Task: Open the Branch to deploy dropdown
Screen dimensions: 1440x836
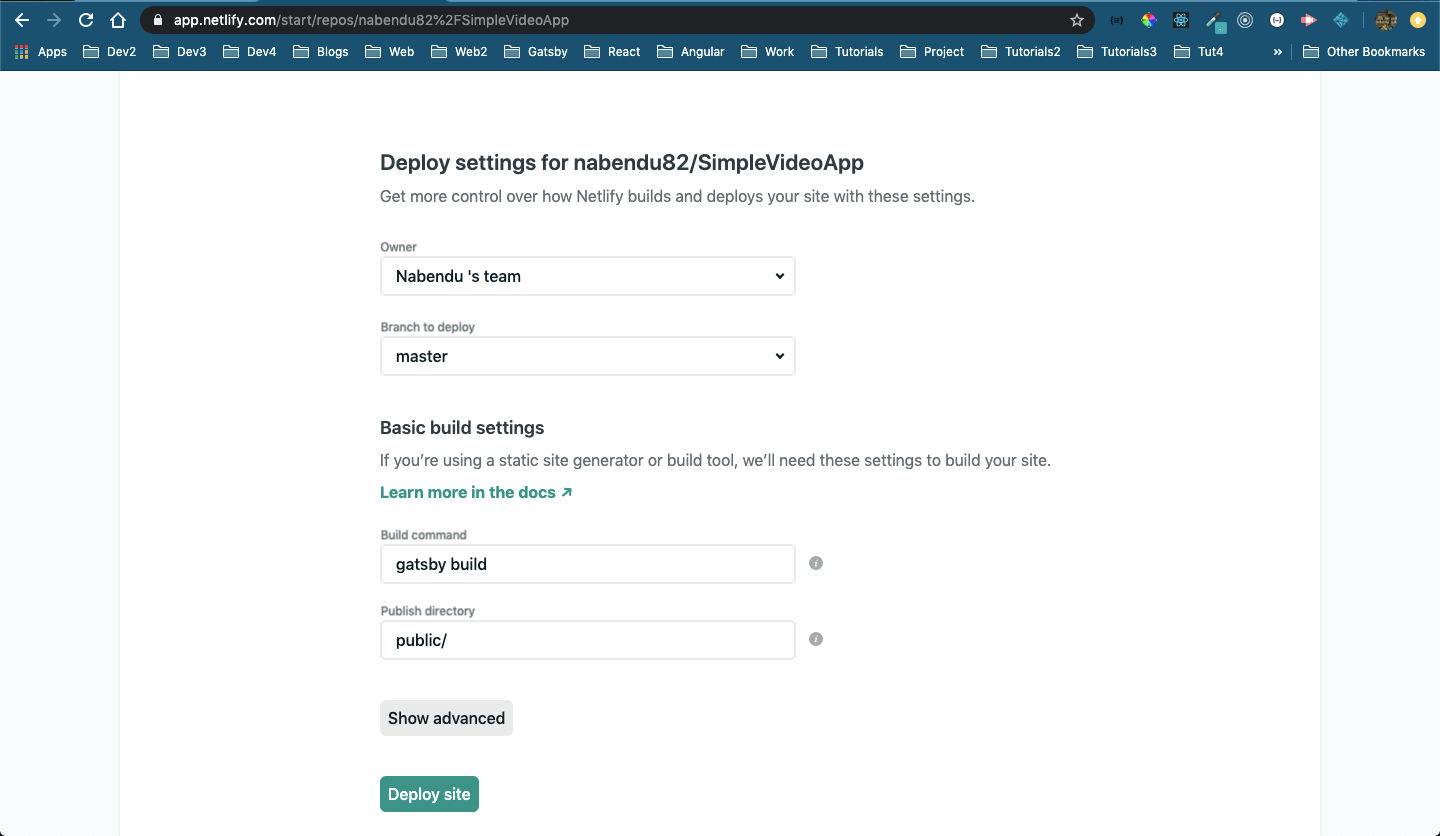Action: click(x=588, y=356)
